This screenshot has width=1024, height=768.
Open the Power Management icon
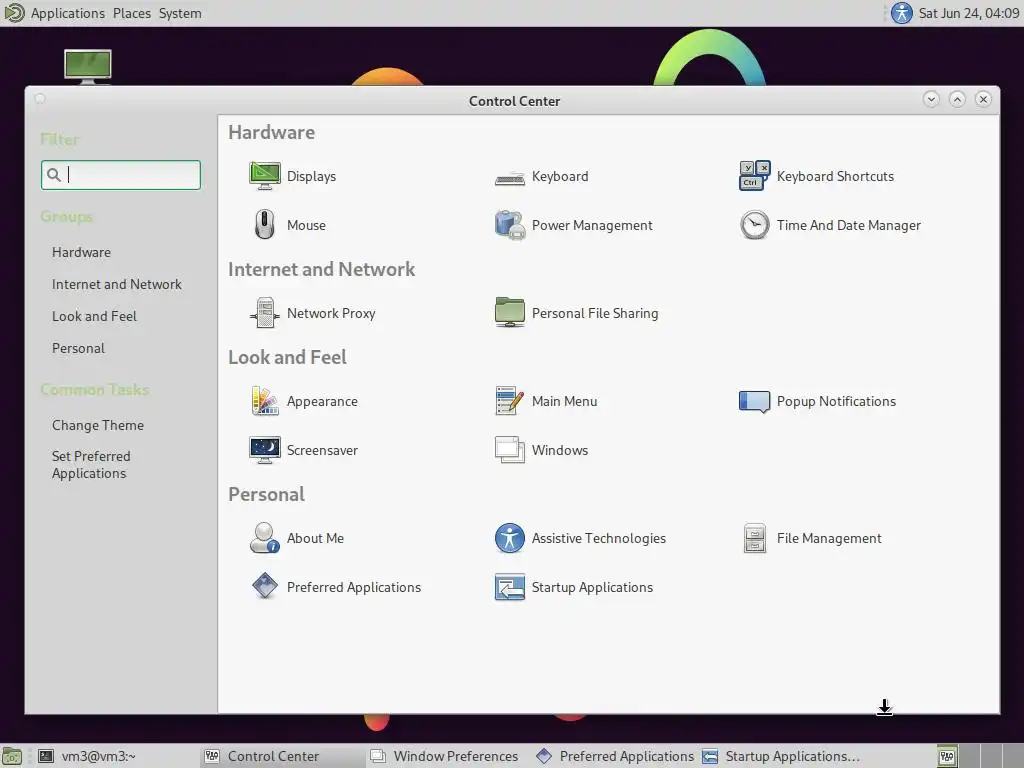pos(509,225)
